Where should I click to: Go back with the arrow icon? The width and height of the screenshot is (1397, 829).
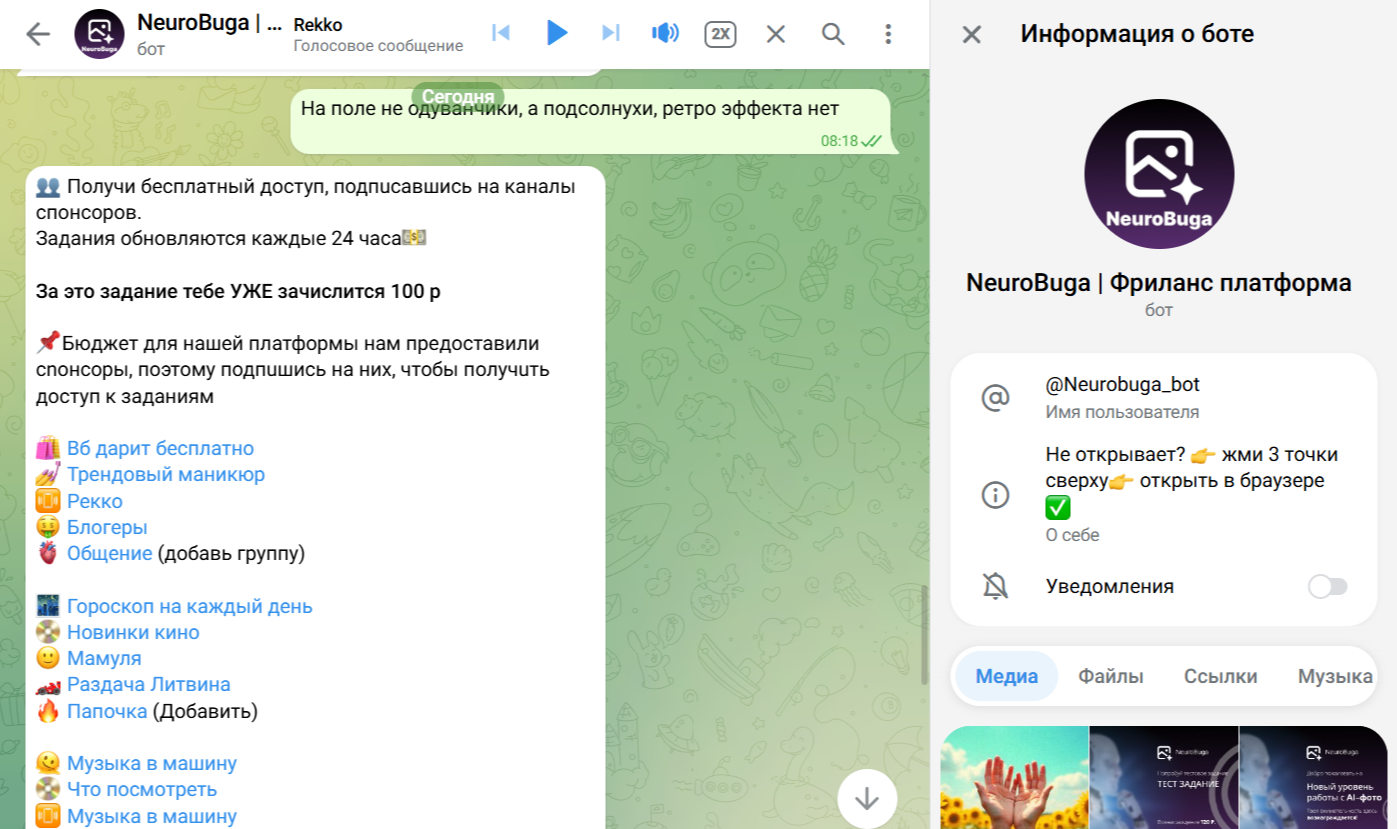[x=38, y=34]
